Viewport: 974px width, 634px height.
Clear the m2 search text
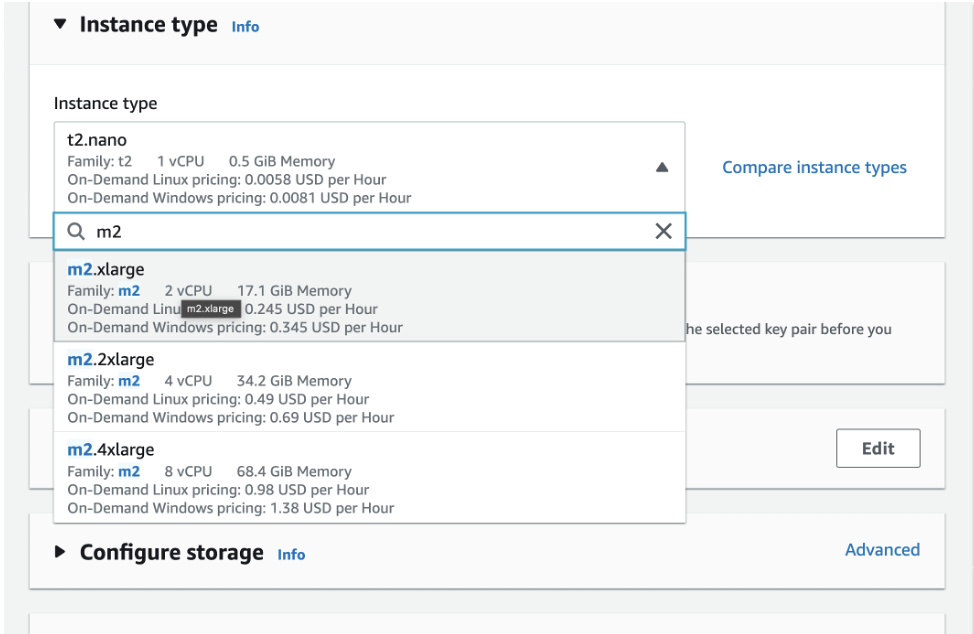click(x=663, y=231)
